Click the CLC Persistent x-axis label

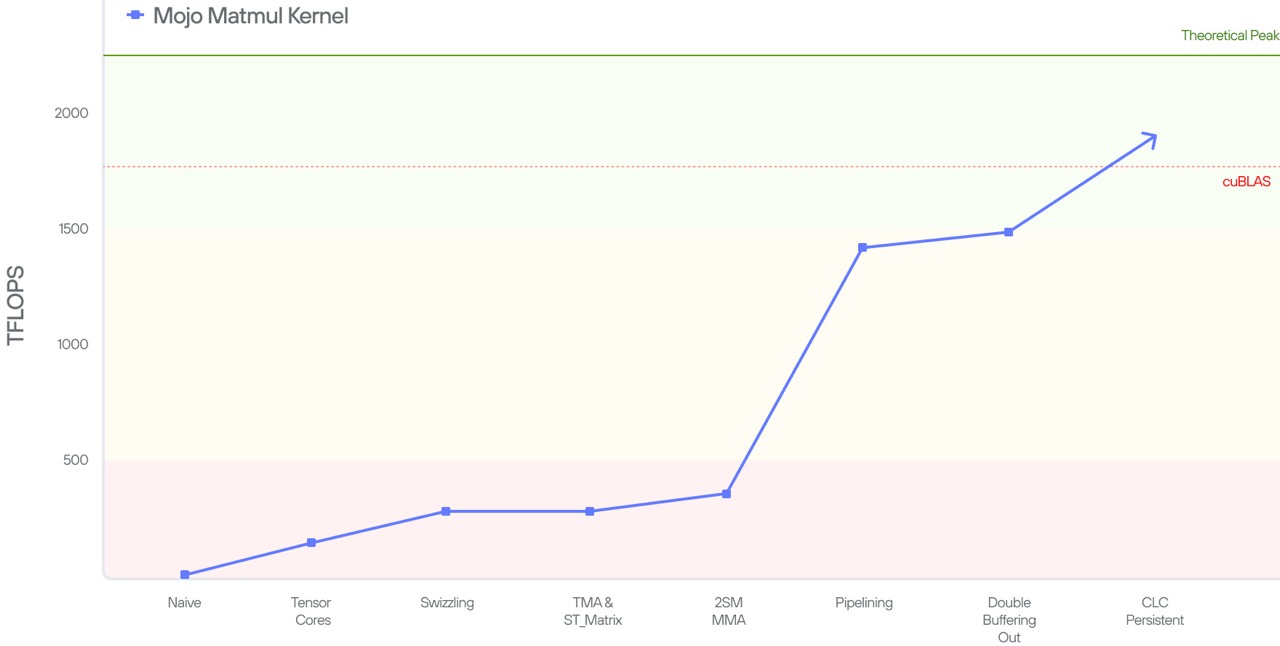click(x=1155, y=611)
